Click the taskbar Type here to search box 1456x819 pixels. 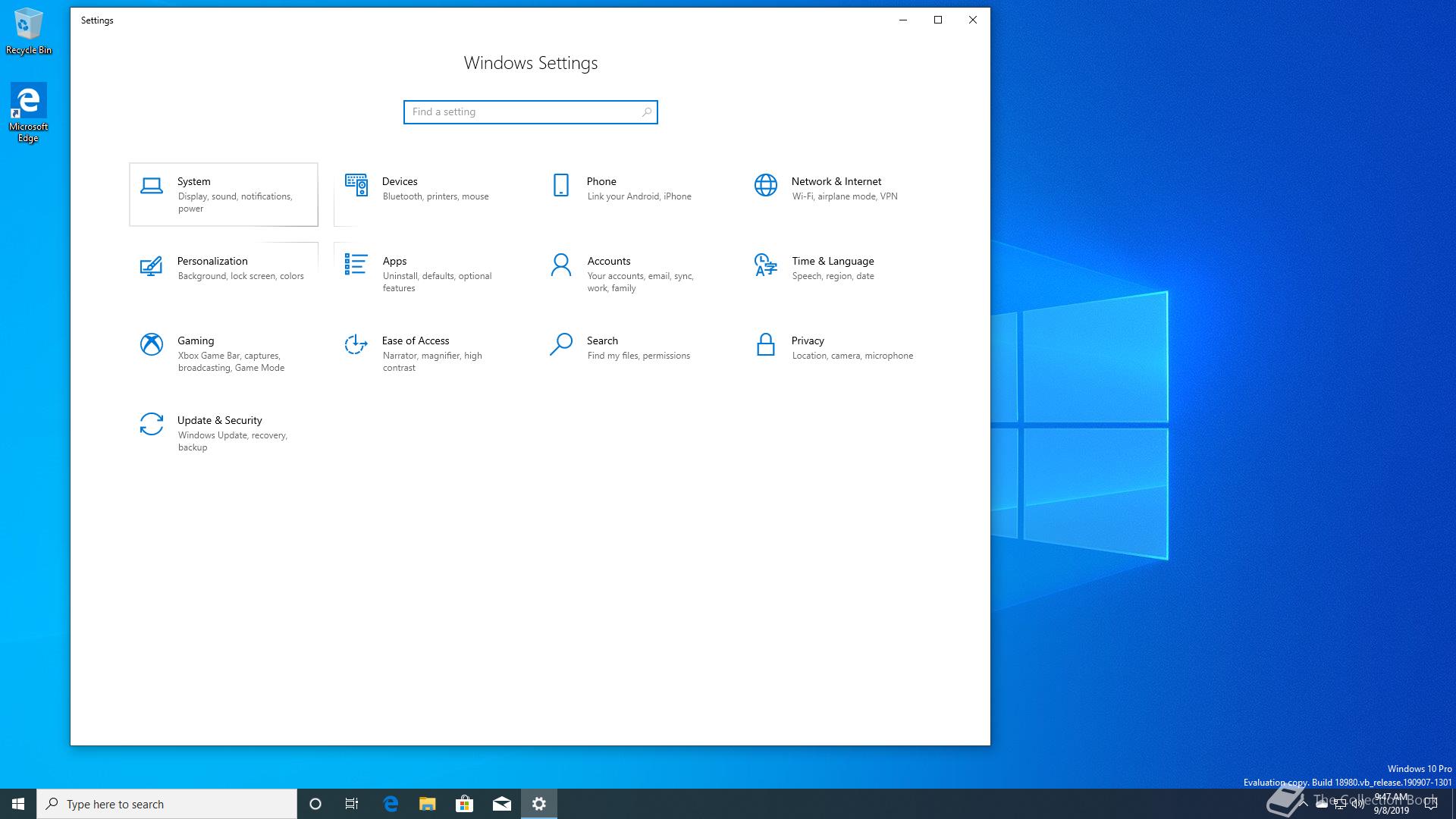click(167, 804)
